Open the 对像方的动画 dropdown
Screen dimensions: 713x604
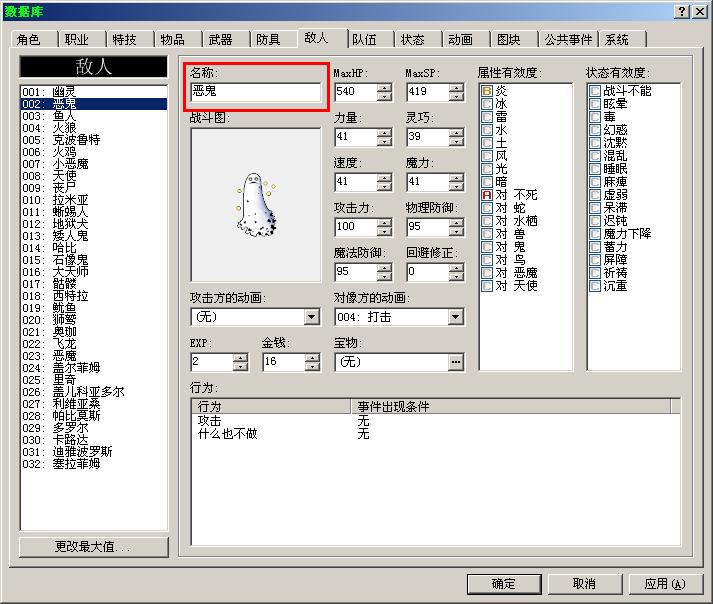pos(455,317)
